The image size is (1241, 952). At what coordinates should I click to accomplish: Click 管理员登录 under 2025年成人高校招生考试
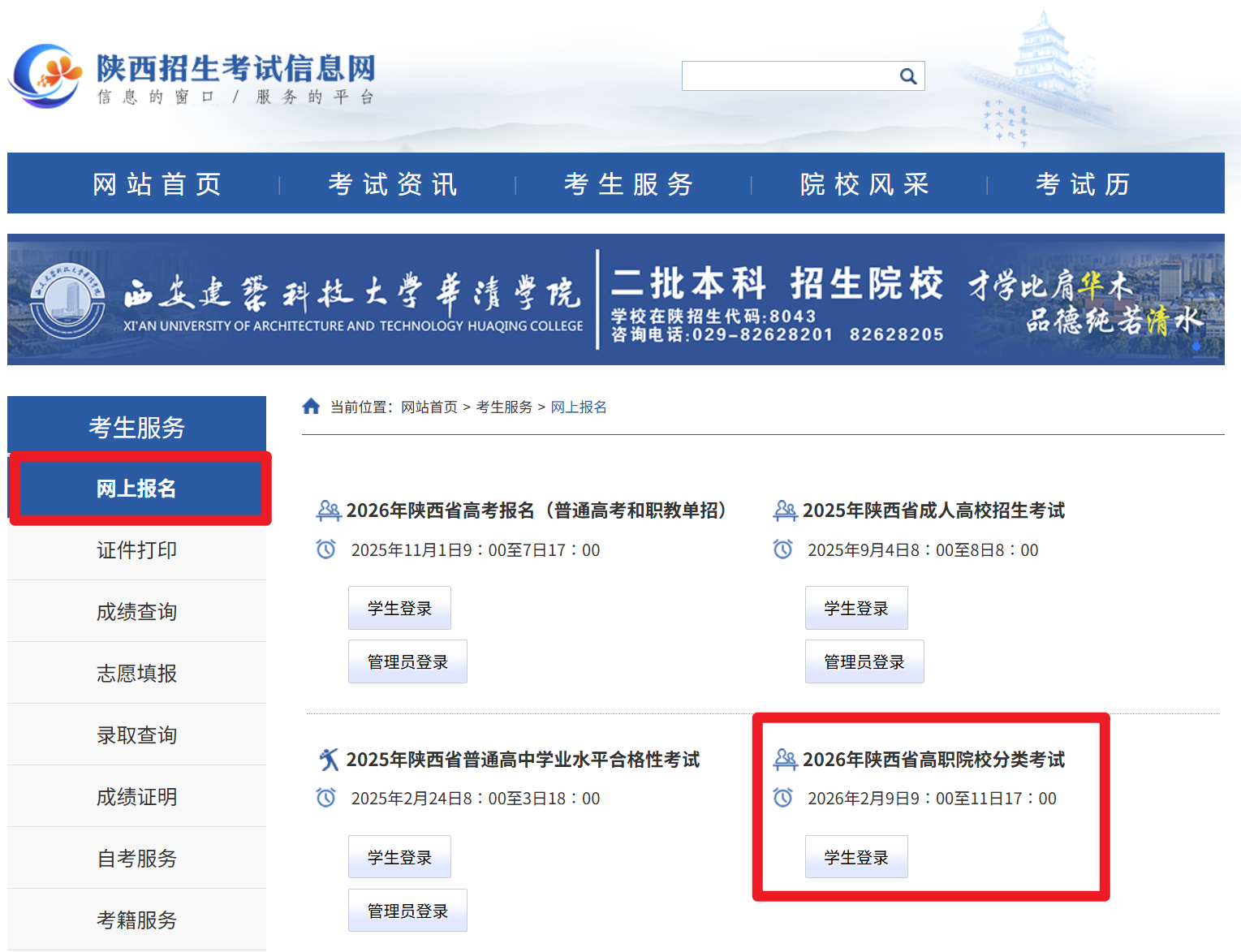tap(864, 661)
